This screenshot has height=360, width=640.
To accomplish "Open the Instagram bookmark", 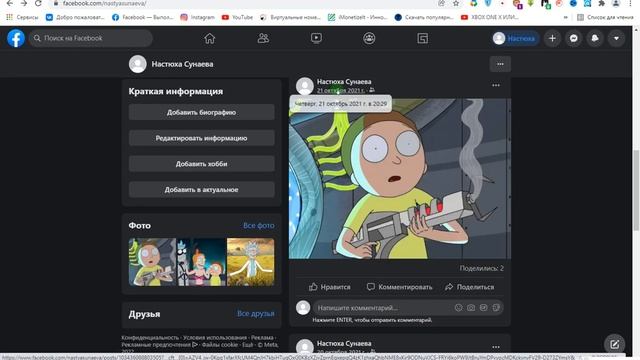I will (198, 17).
